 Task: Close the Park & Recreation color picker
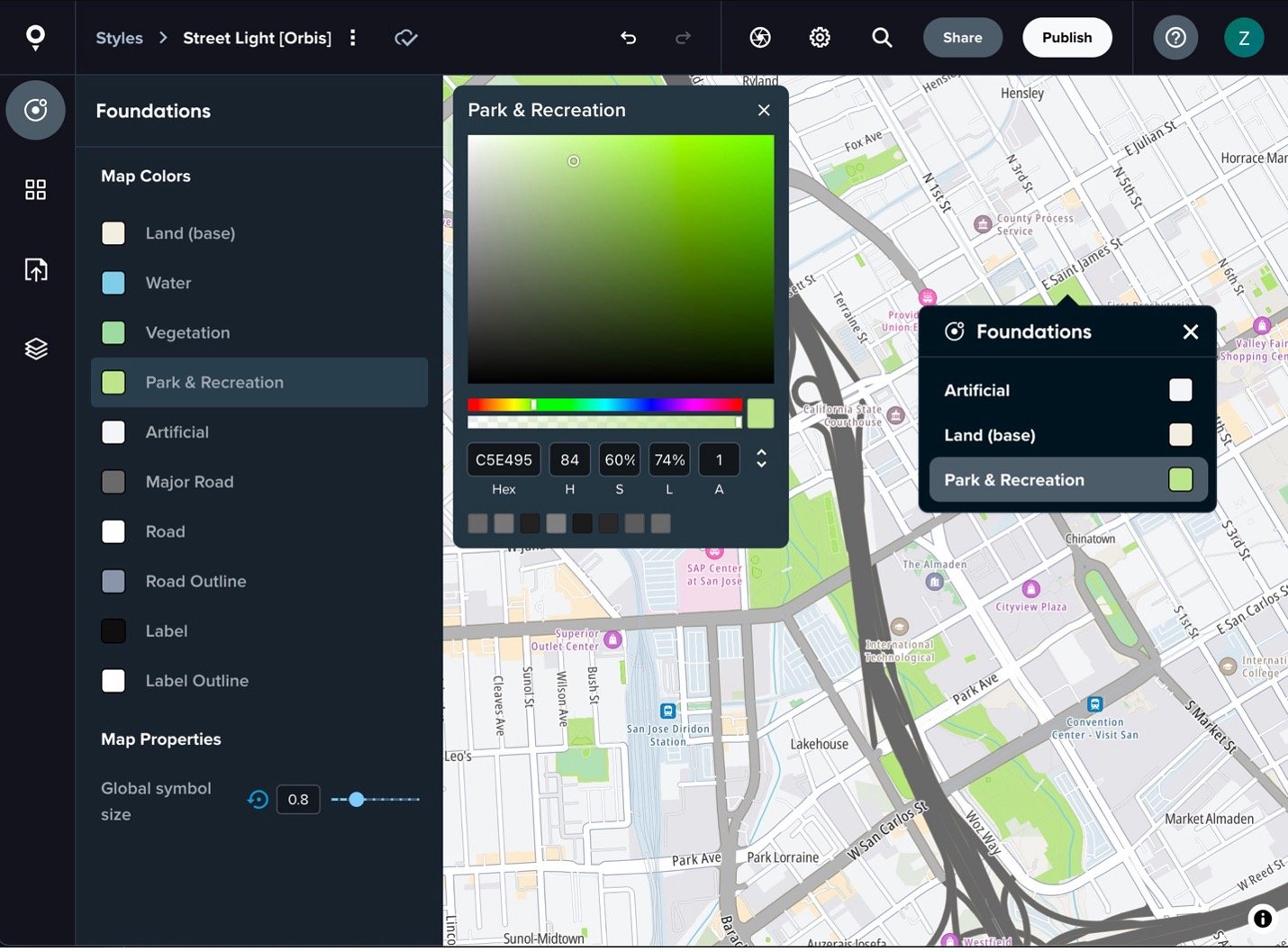point(764,110)
